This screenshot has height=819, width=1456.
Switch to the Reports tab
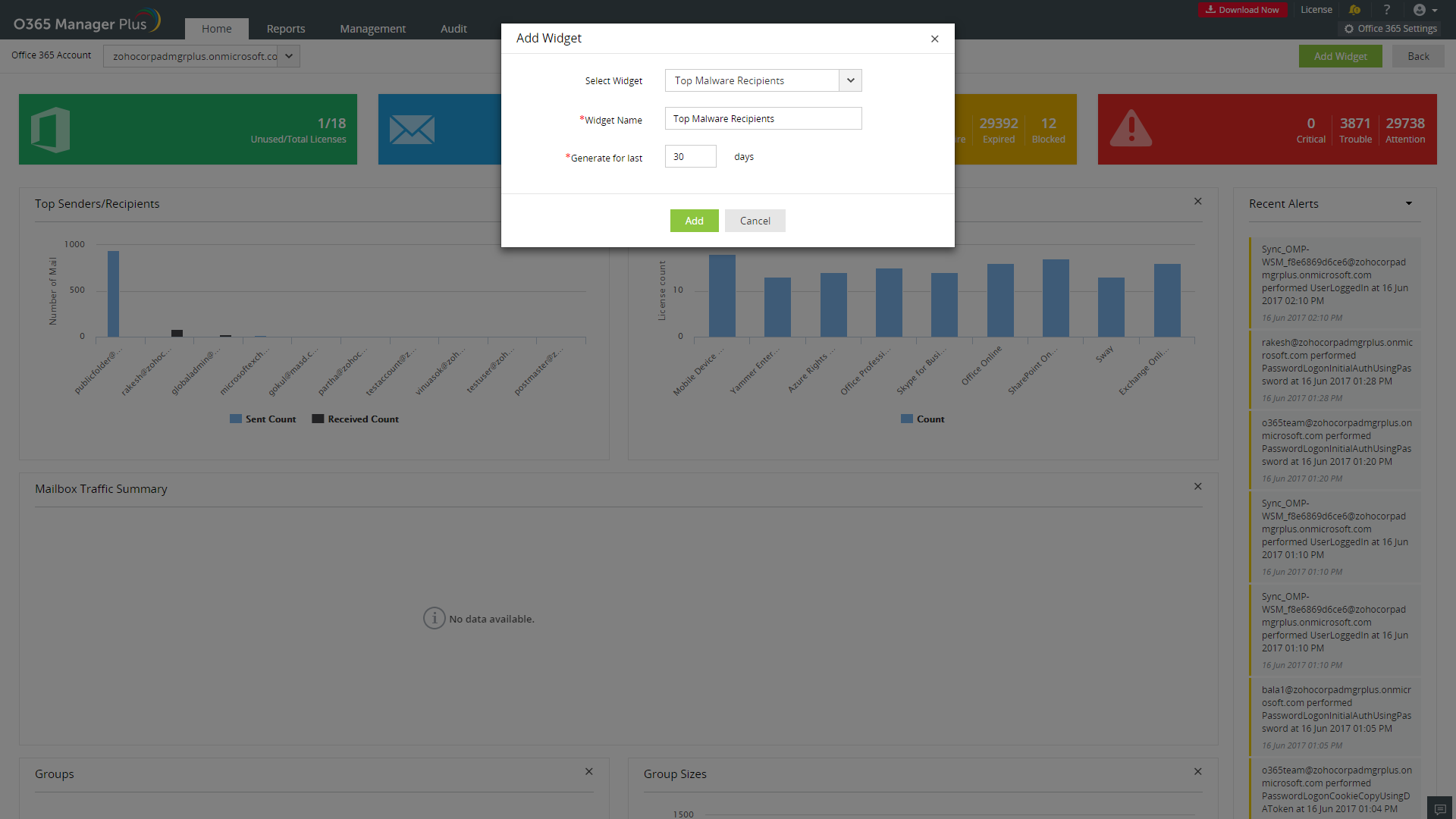pyautogui.click(x=286, y=29)
